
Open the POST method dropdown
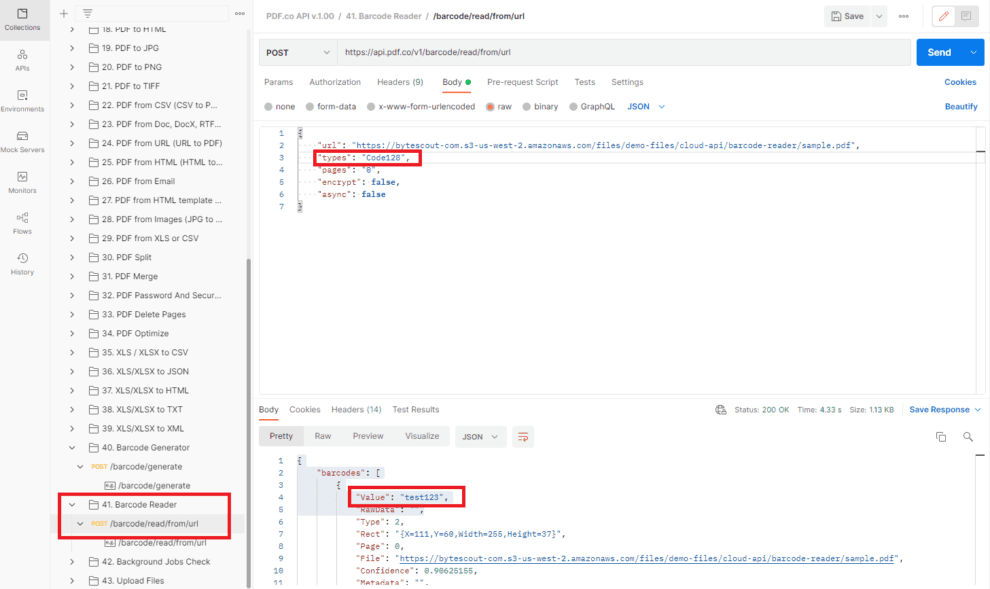pos(298,52)
